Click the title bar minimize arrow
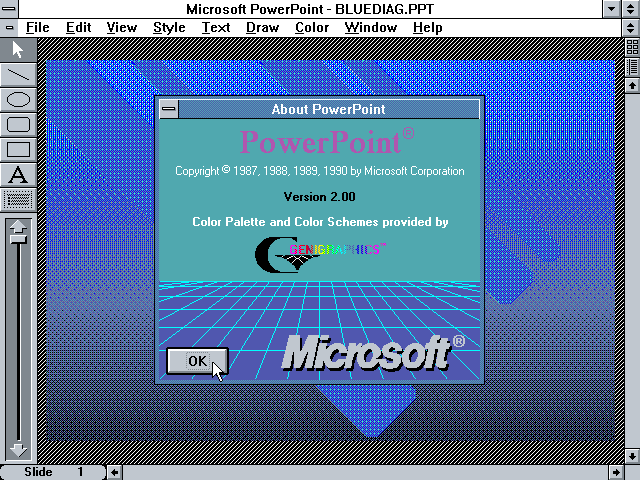The width and height of the screenshot is (640, 480). coord(611,9)
